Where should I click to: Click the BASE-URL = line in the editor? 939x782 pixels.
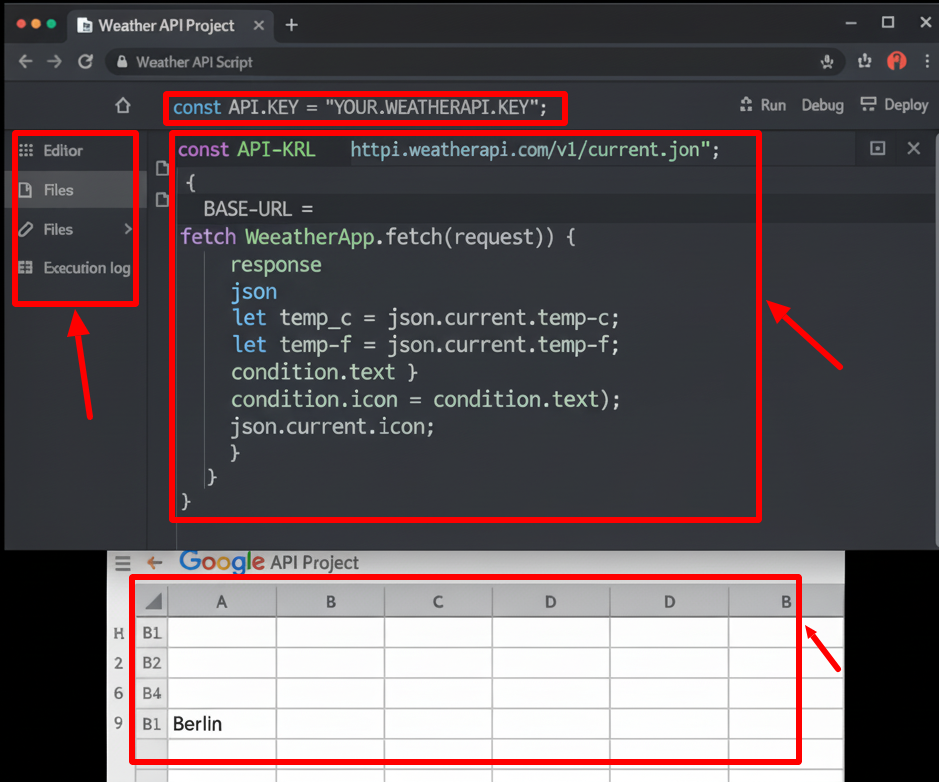pos(258,209)
